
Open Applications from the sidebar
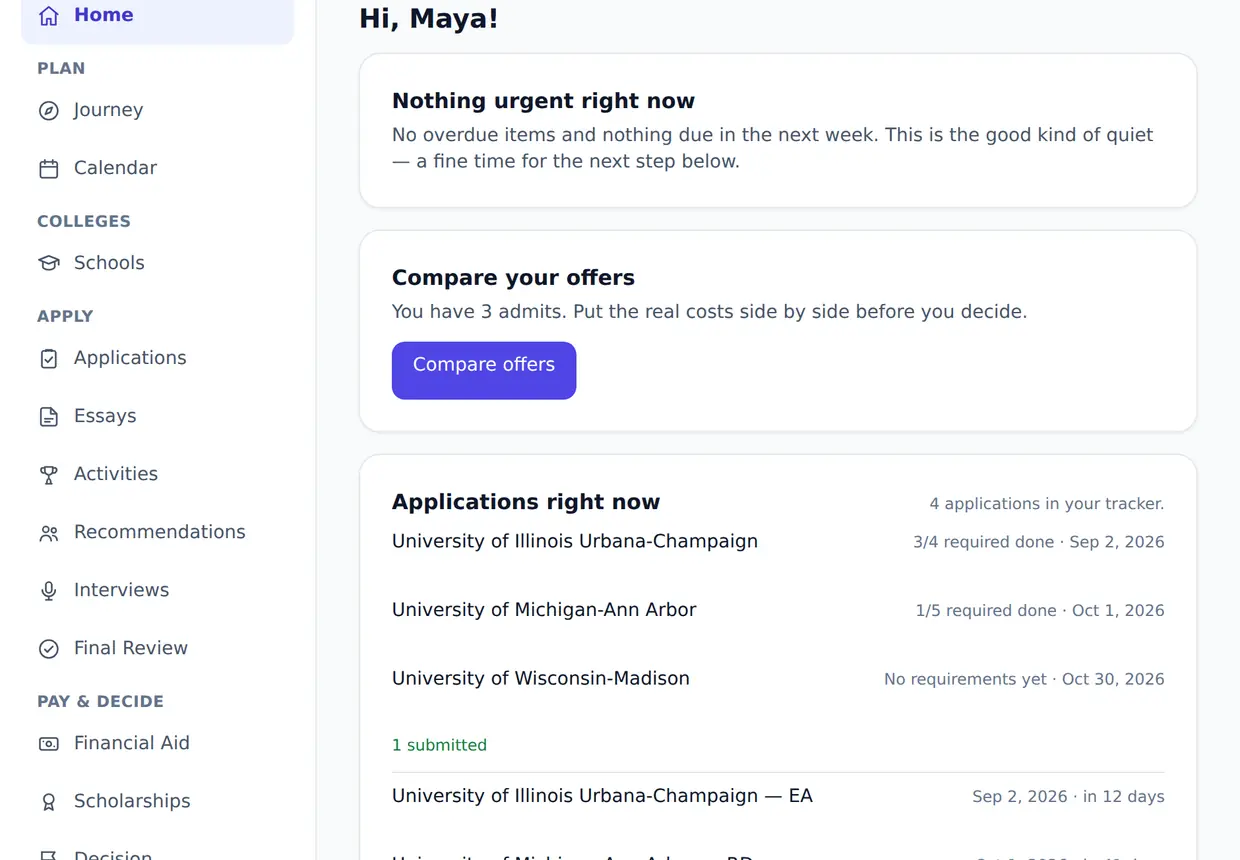click(158, 358)
